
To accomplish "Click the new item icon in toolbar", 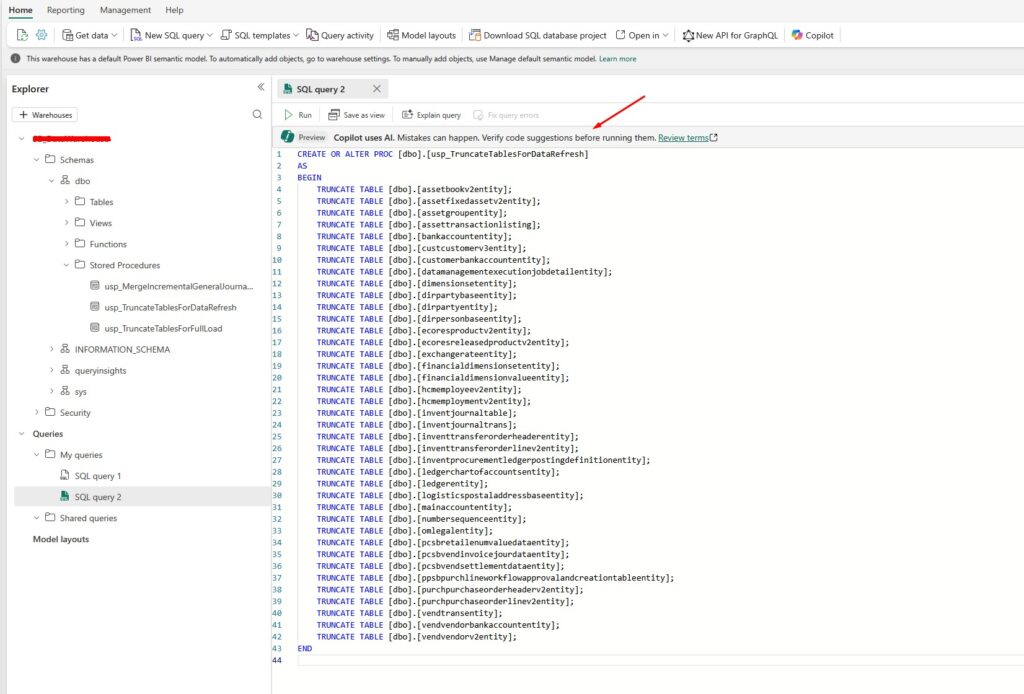I will (22, 35).
